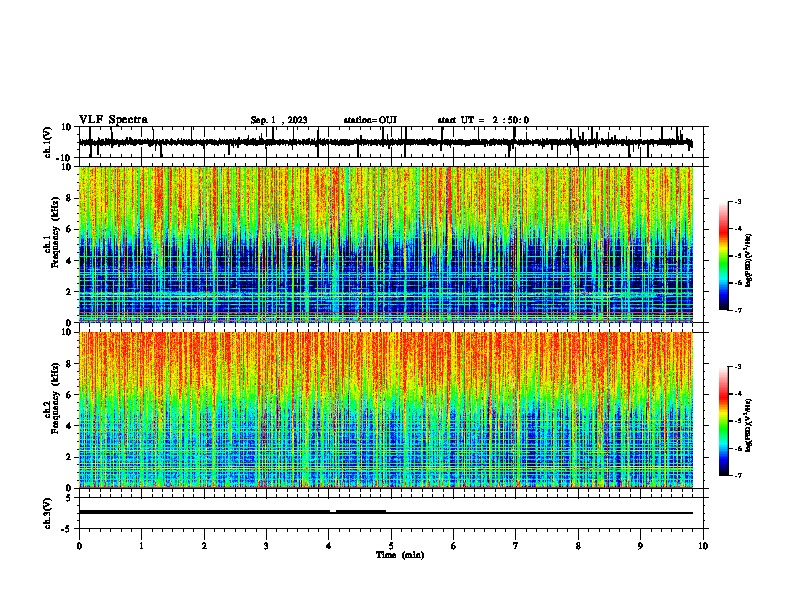
Task: Select the "Time (min)" axis label
Action: [400, 555]
